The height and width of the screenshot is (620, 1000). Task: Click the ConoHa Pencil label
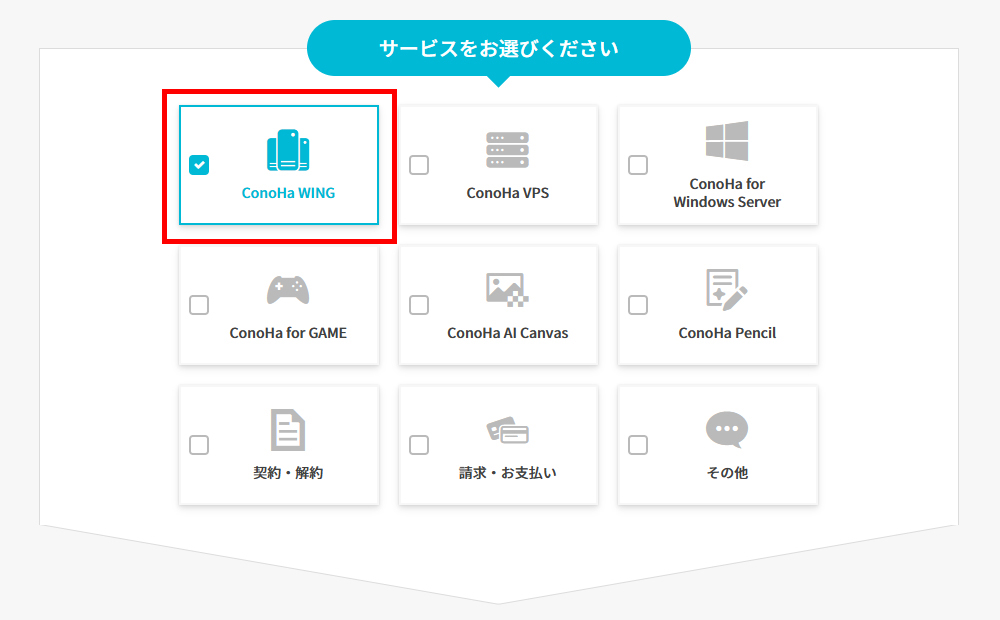(727, 333)
